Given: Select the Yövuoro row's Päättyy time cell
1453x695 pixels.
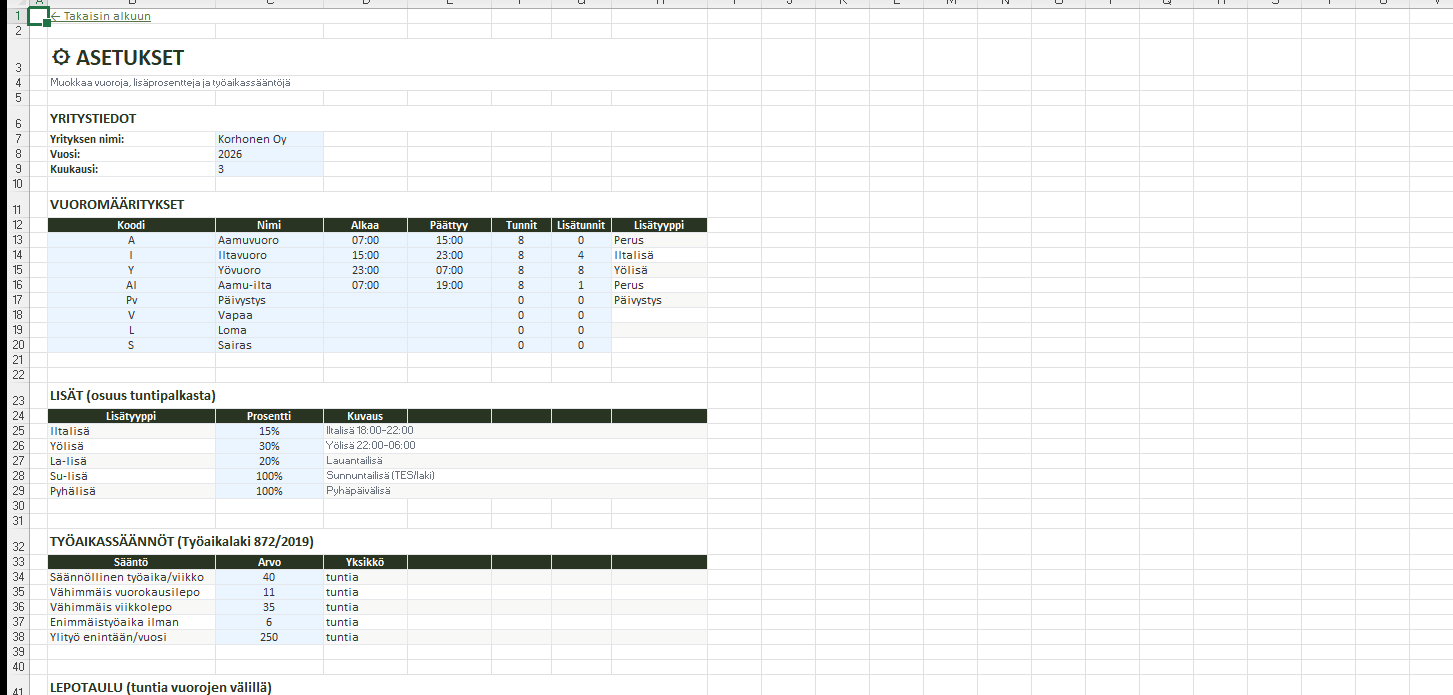Looking at the screenshot, I should pyautogui.click(x=449, y=270).
